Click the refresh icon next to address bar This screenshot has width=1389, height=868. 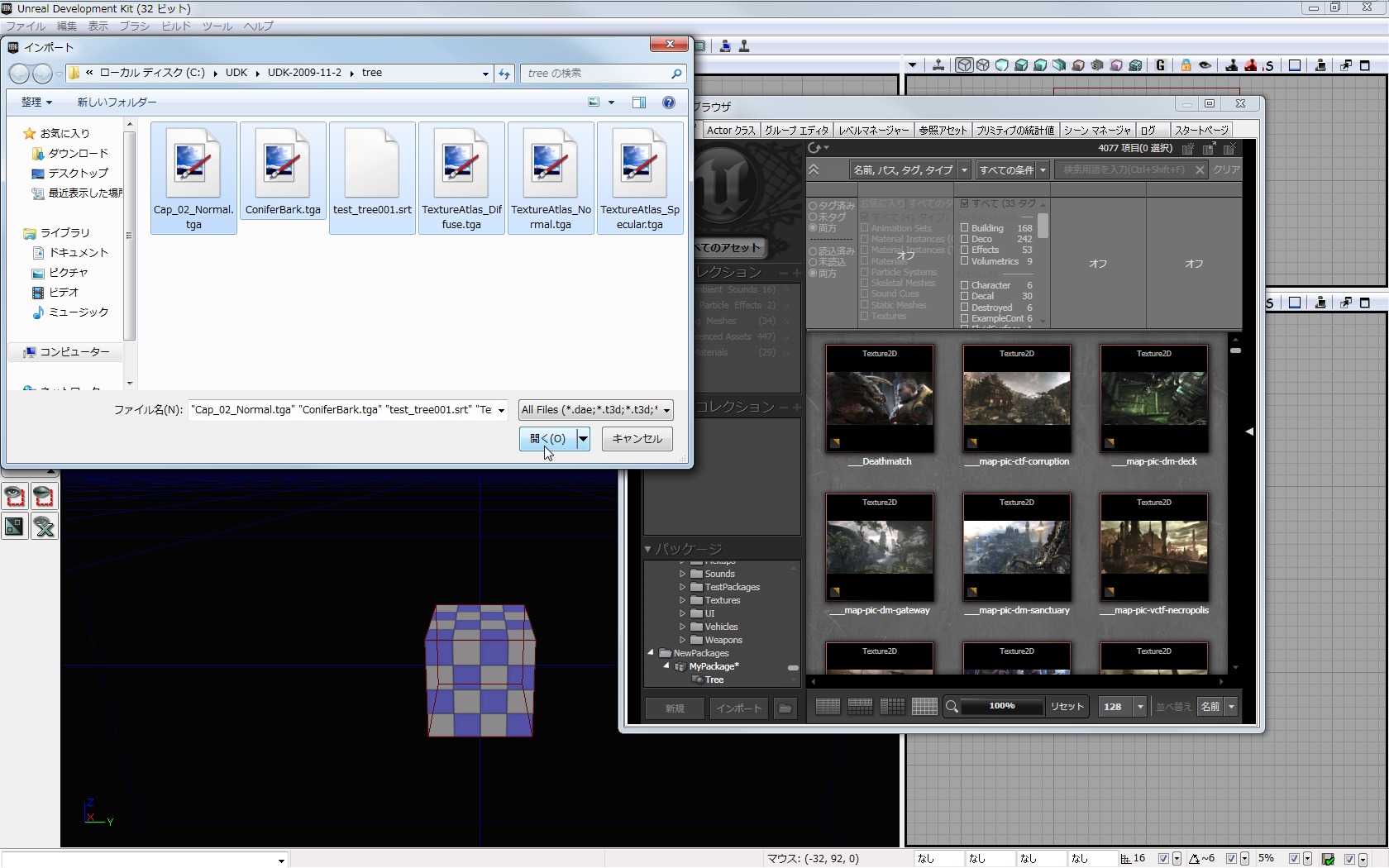point(504,74)
